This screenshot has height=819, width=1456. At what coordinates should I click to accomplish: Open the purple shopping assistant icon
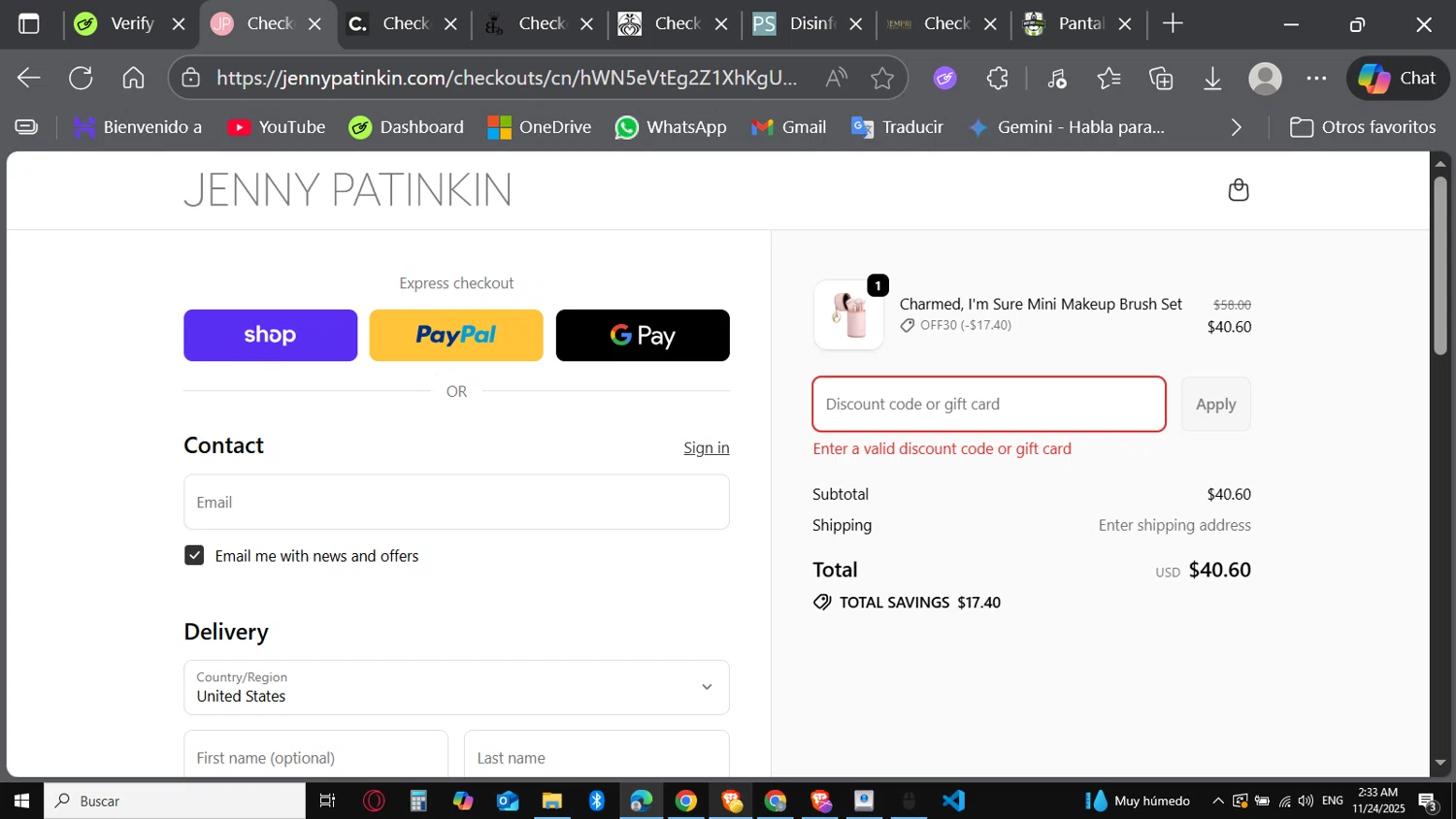pyautogui.click(x=944, y=79)
